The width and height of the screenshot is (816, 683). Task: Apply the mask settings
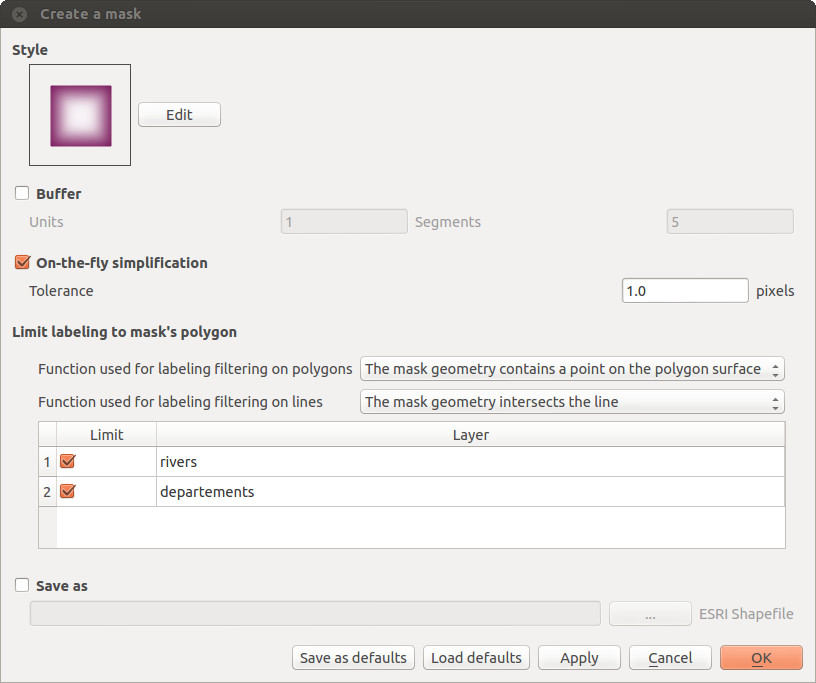pos(579,658)
